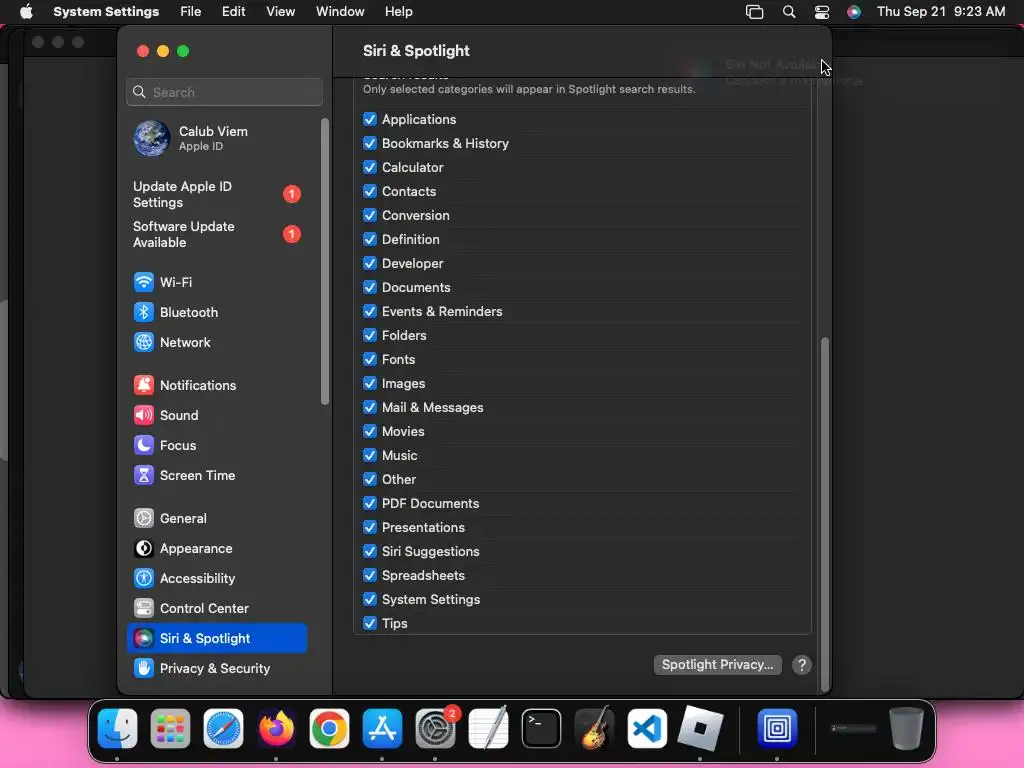
Task: Open the View menu
Action: [280, 12]
